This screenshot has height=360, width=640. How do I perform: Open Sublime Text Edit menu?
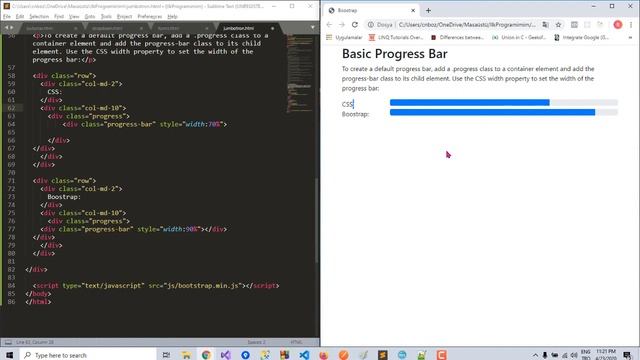click(x=20, y=16)
